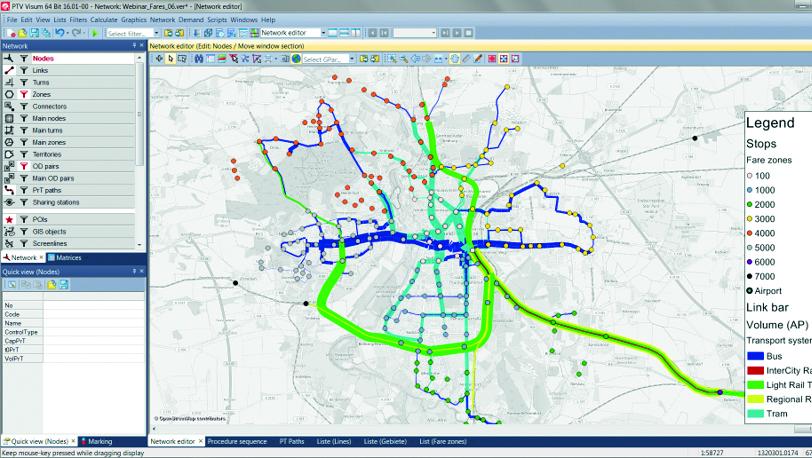This screenshot has width=812, height=458.
Task: Select the Sharing stations eye icon
Action: pos(9,202)
